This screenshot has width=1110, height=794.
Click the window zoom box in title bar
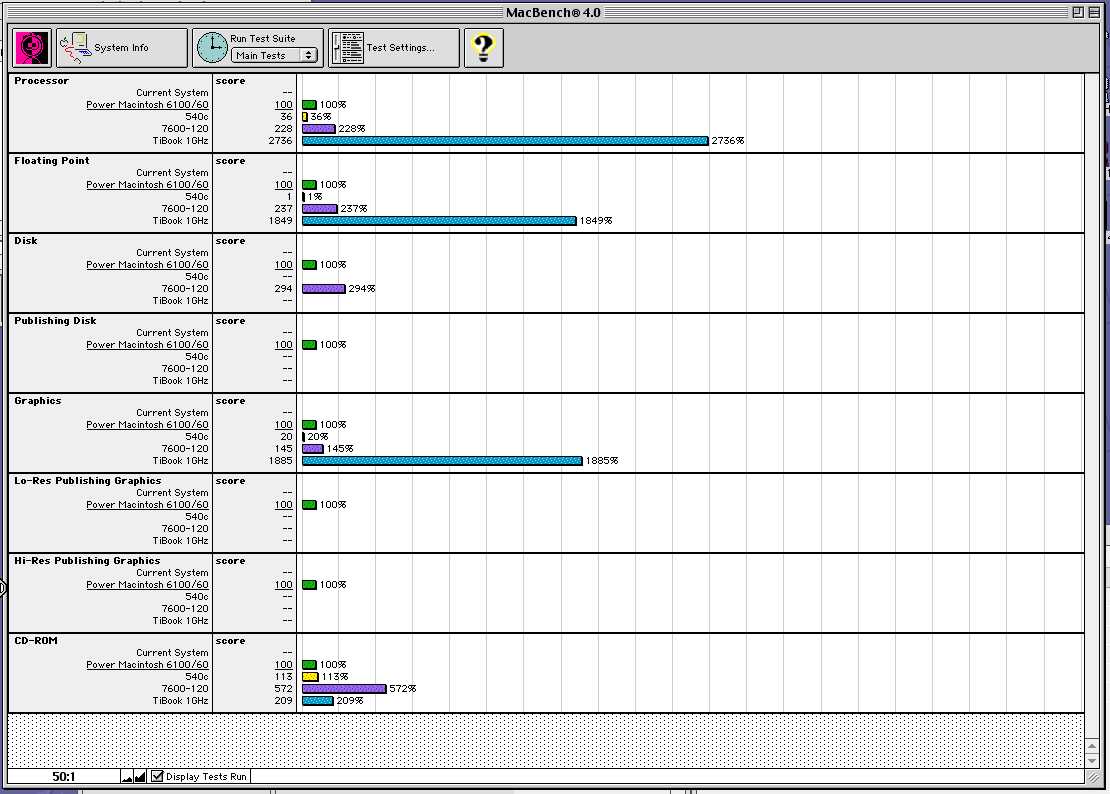1077,12
